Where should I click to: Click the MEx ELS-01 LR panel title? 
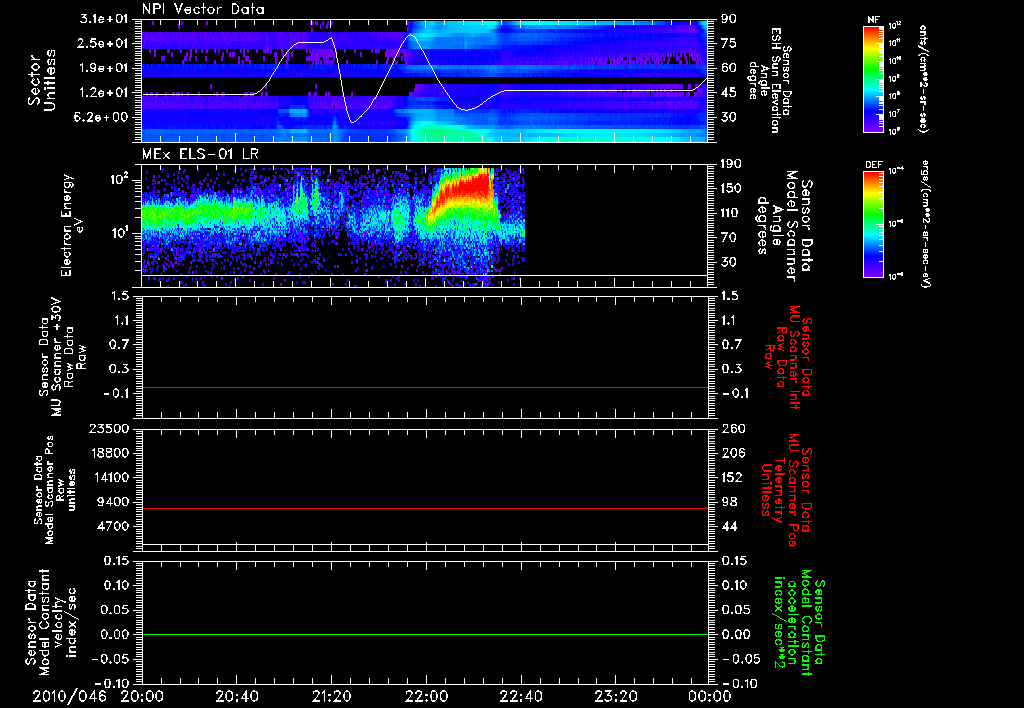[200, 154]
